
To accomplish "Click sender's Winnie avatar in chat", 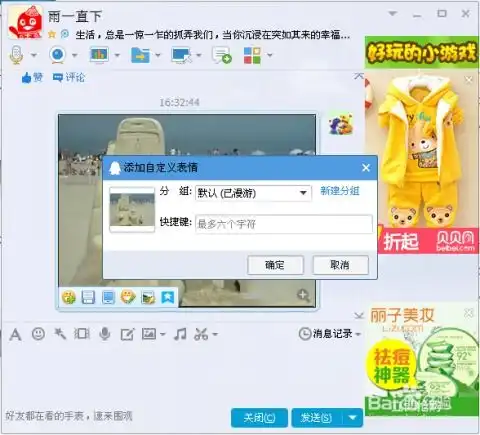I will coord(340,124).
